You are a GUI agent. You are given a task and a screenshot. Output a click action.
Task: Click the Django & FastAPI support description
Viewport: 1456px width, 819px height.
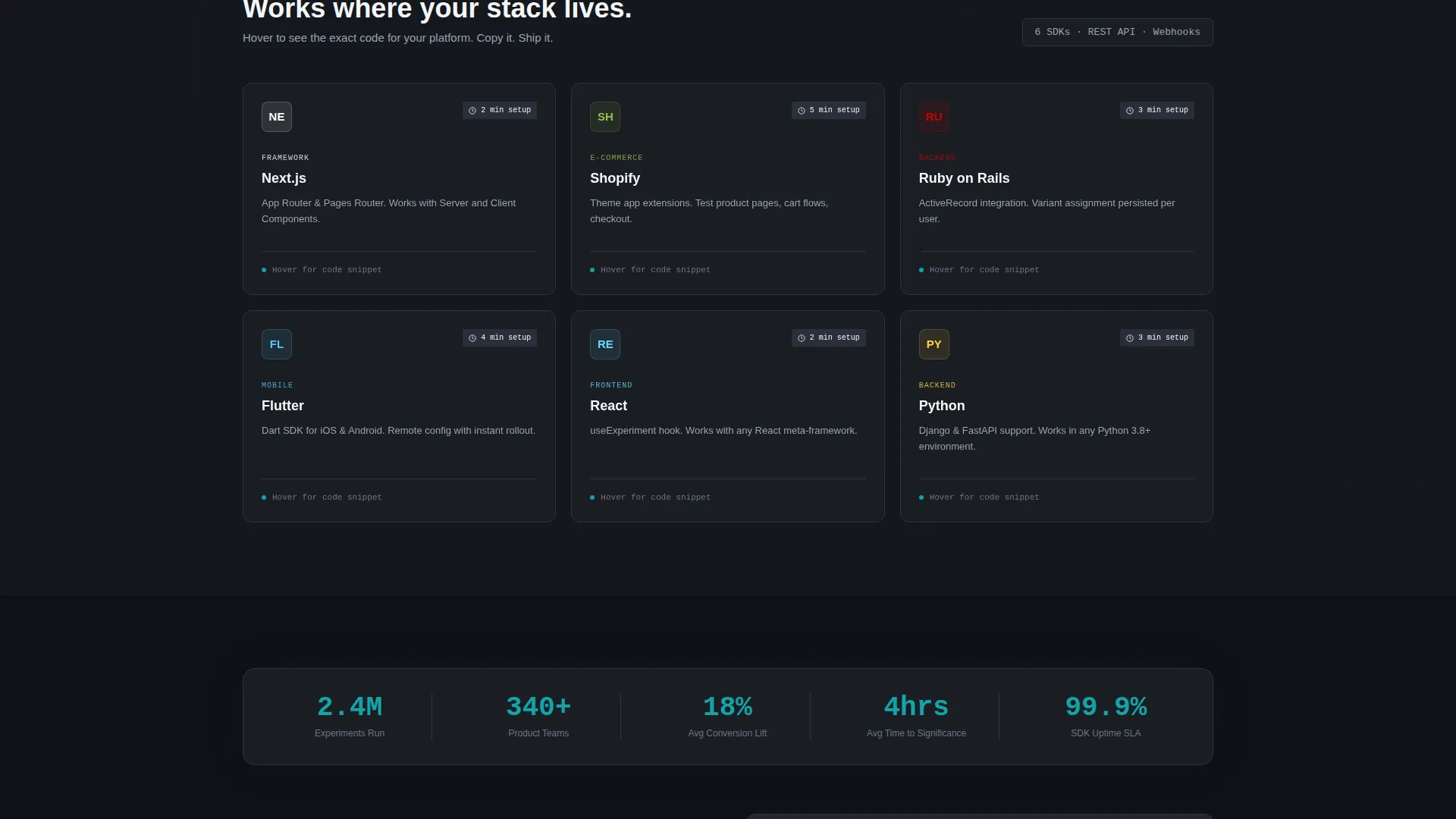tap(1034, 438)
